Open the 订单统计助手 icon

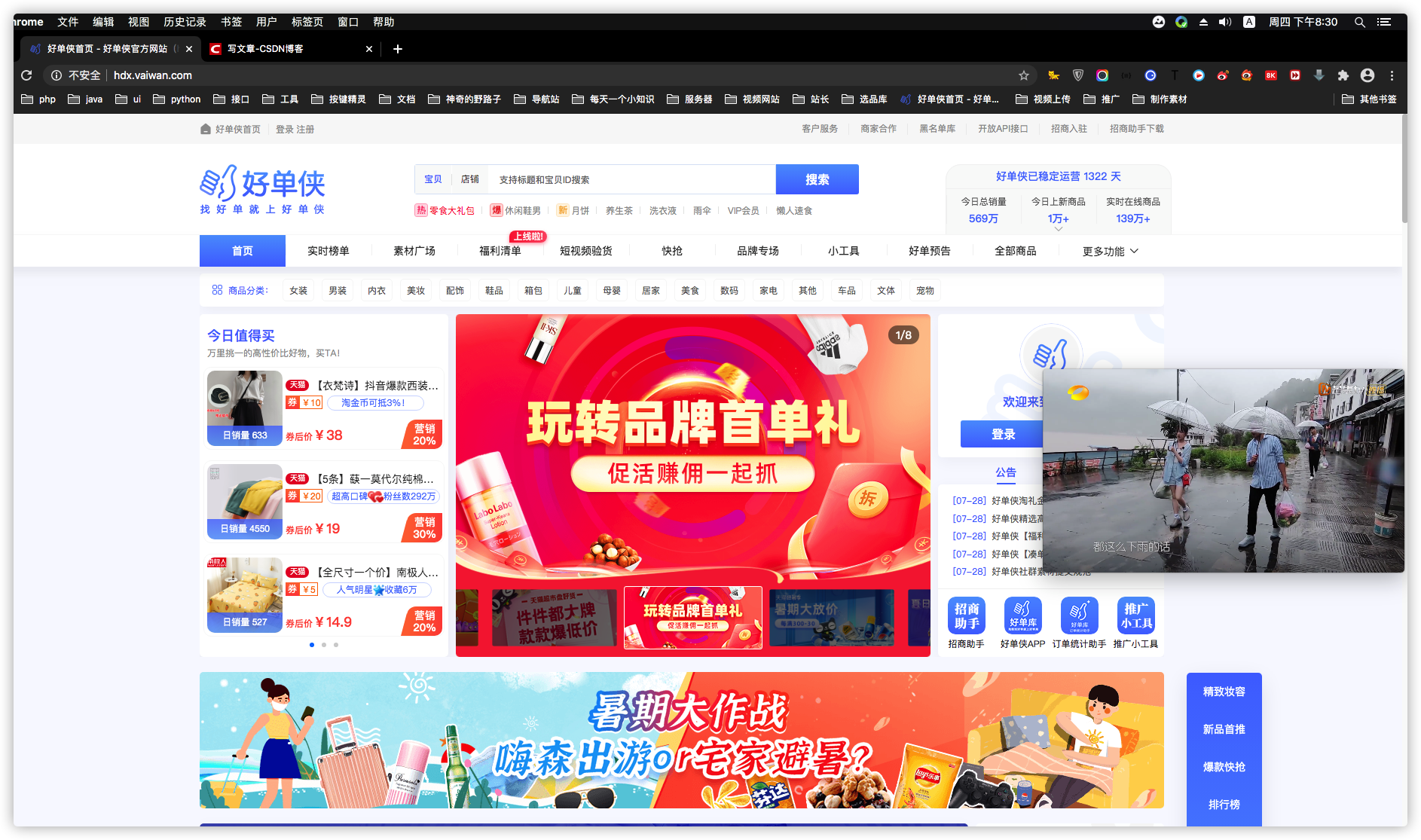point(1079,616)
